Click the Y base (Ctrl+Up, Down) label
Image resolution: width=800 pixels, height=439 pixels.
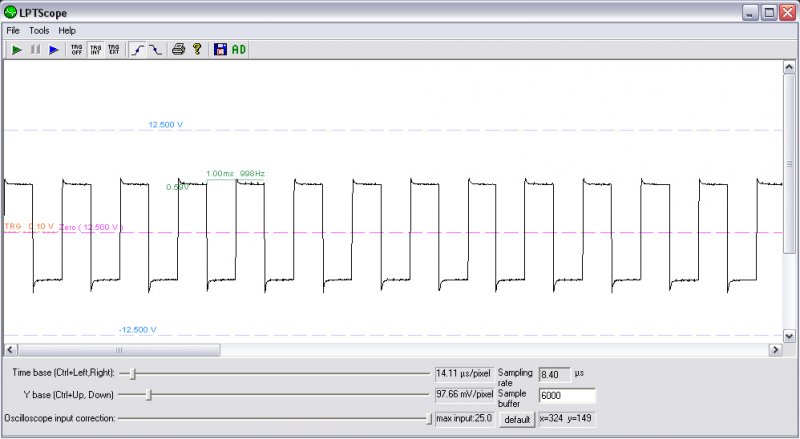(68, 395)
